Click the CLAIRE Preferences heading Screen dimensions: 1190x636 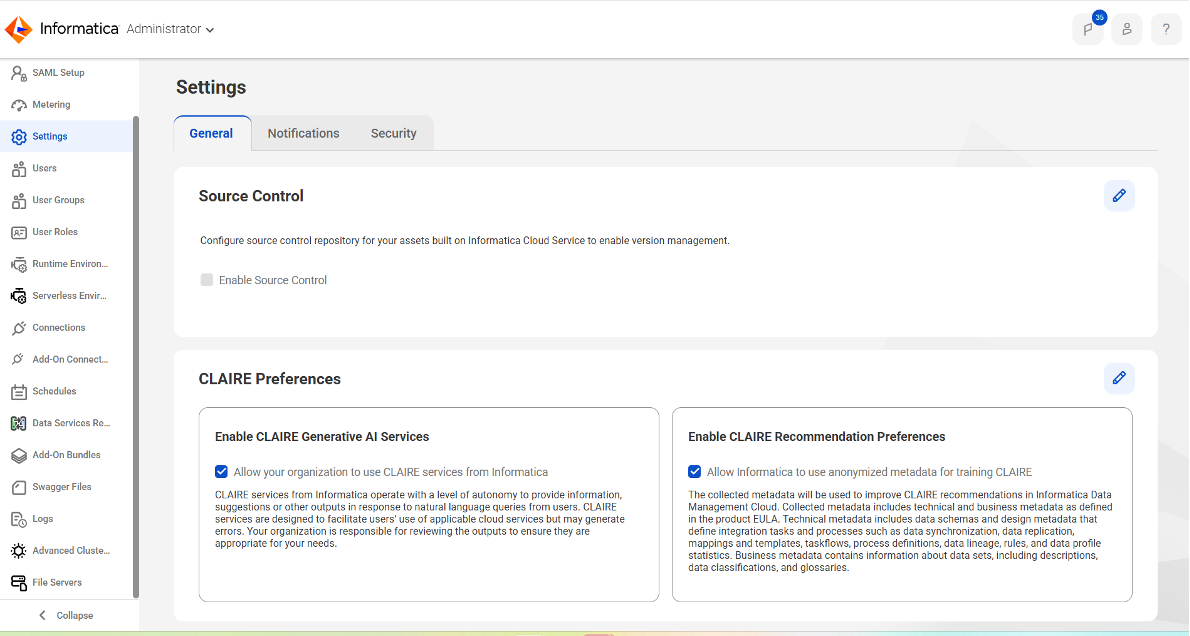tap(269, 379)
